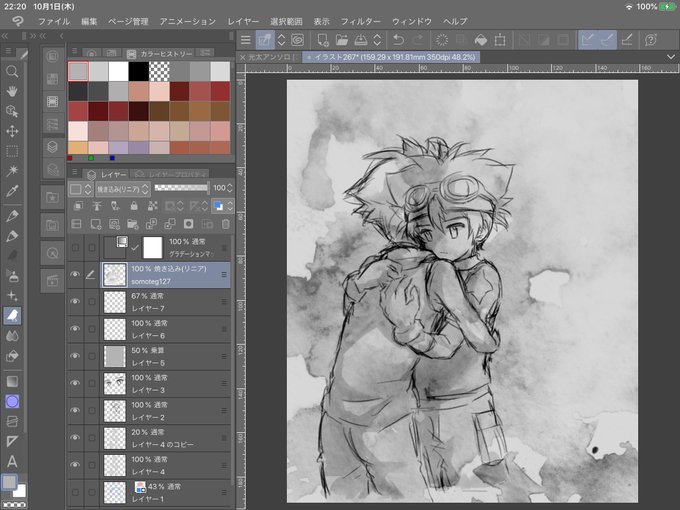
Task: Show the gradient map layer visibility box
Action: pyautogui.click(x=75, y=248)
